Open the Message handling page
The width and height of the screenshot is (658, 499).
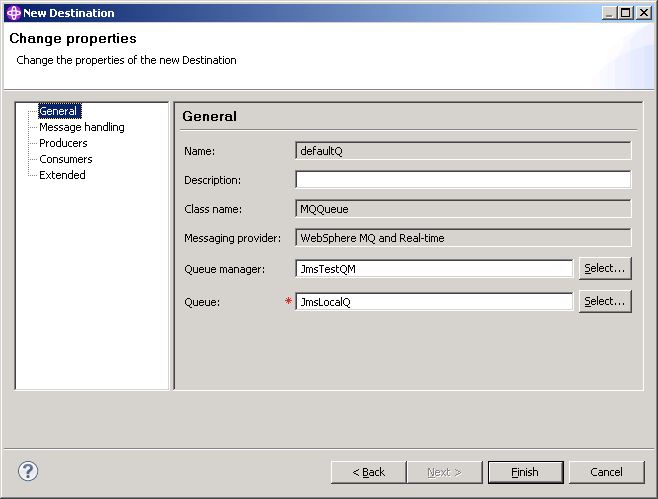tap(82, 127)
